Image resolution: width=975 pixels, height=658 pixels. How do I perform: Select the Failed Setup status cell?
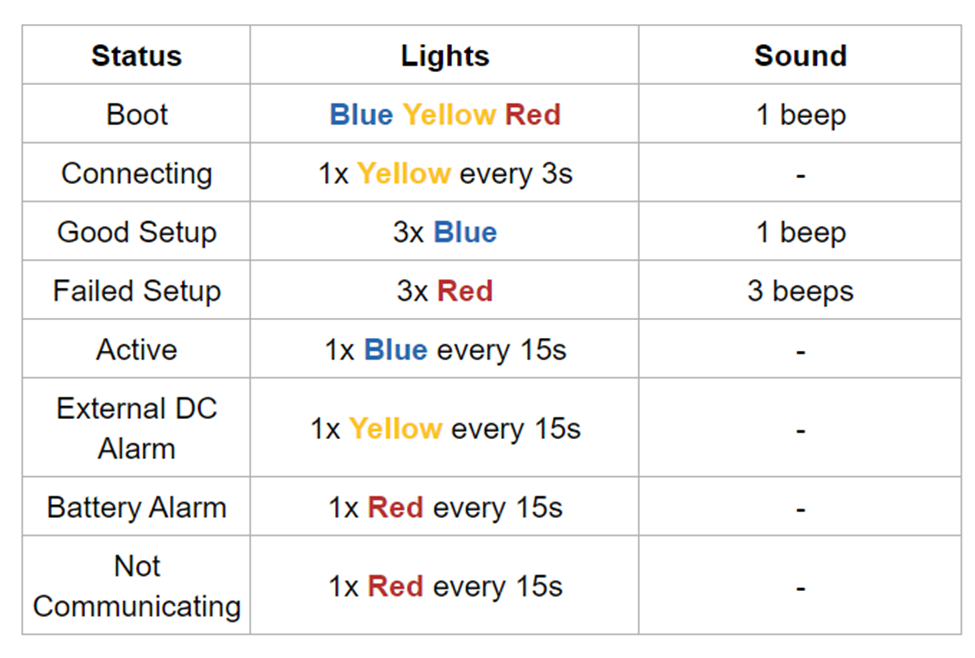point(136,290)
